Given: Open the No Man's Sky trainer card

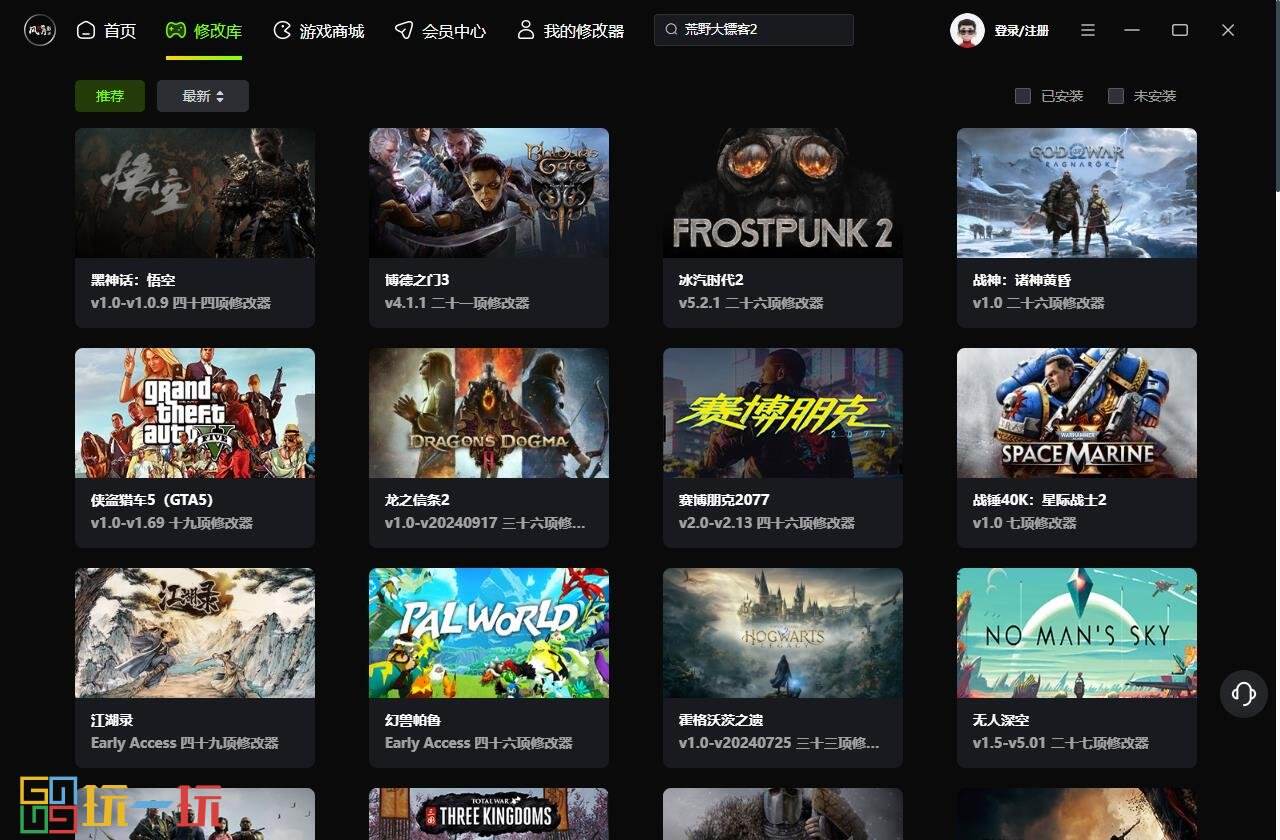Looking at the screenshot, I should 1077,667.
